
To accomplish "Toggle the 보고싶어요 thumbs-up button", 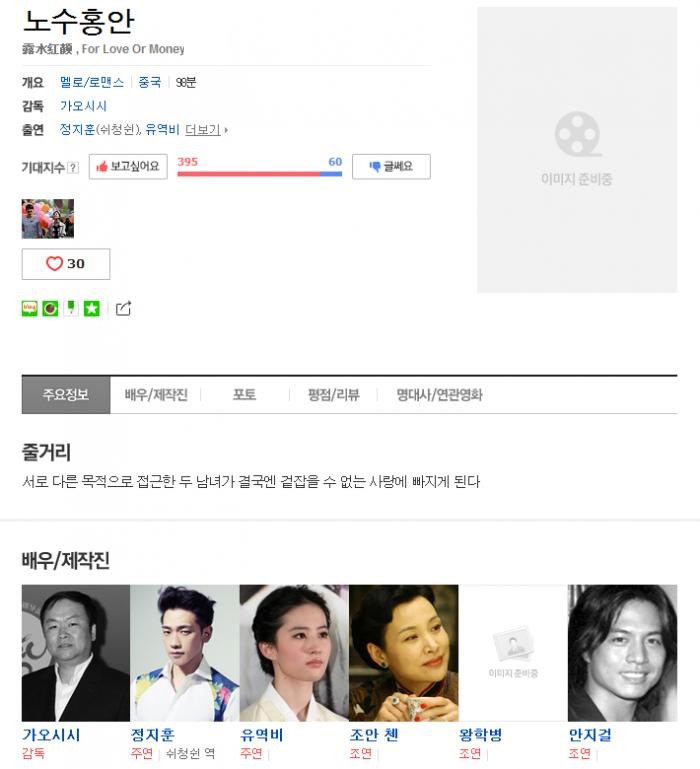I will (x=128, y=166).
